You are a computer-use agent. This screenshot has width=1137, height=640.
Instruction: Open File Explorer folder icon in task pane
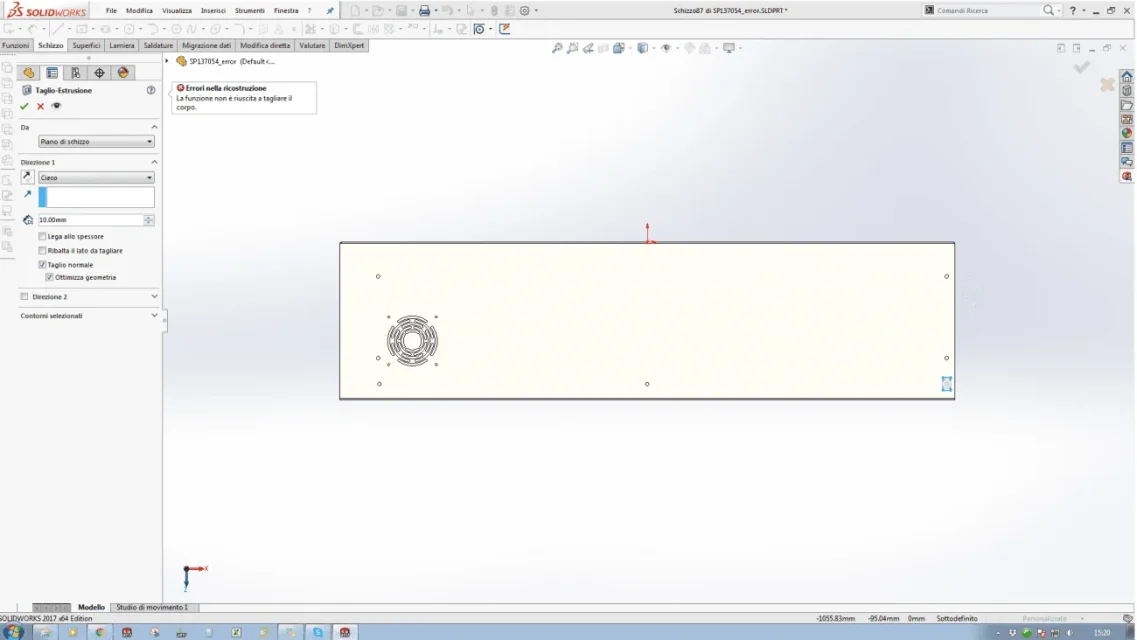[1127, 105]
